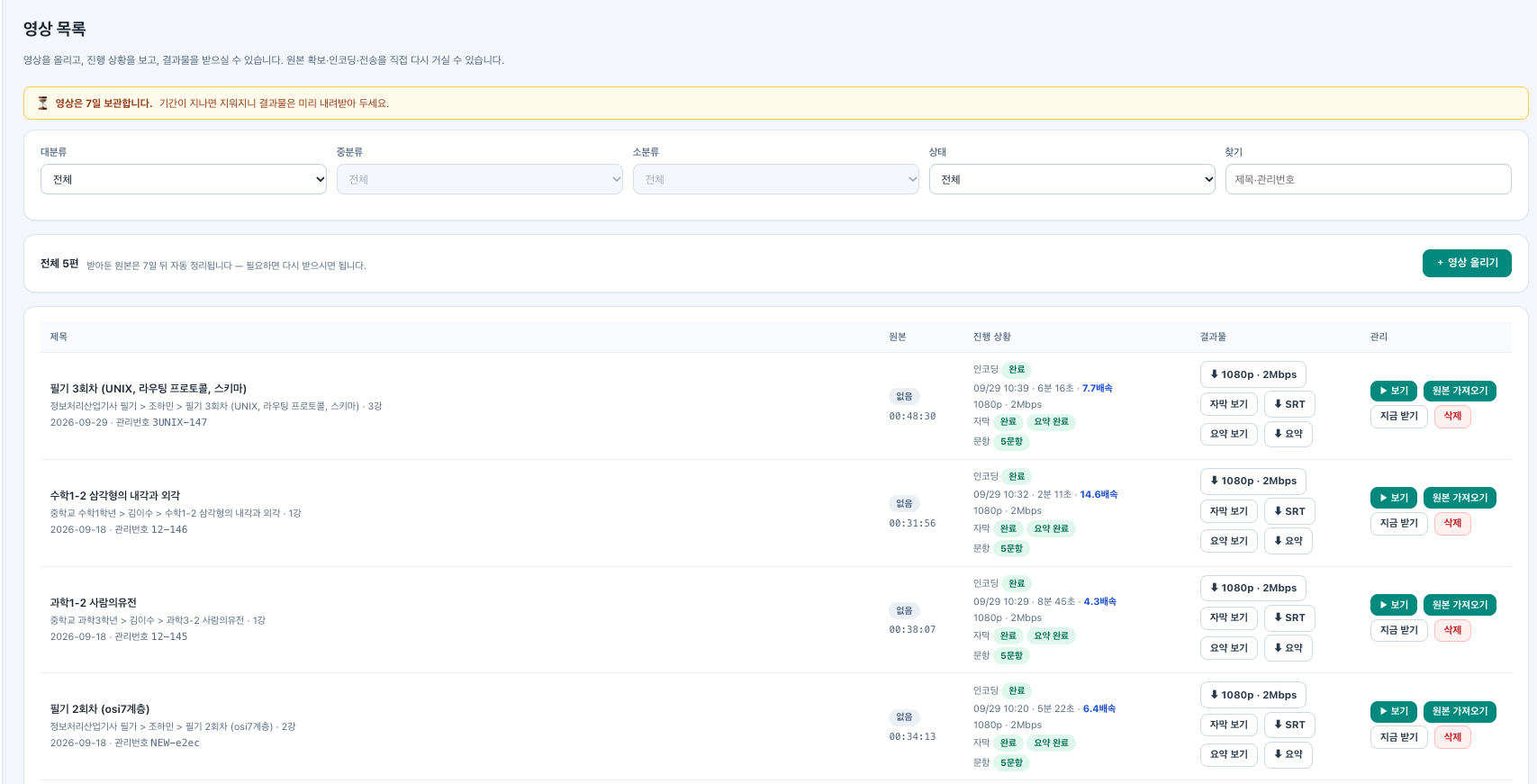The height and width of the screenshot is (784, 1537).
Task: Download 요약 for 필기 2회차 row
Action: pyautogui.click(x=1288, y=754)
